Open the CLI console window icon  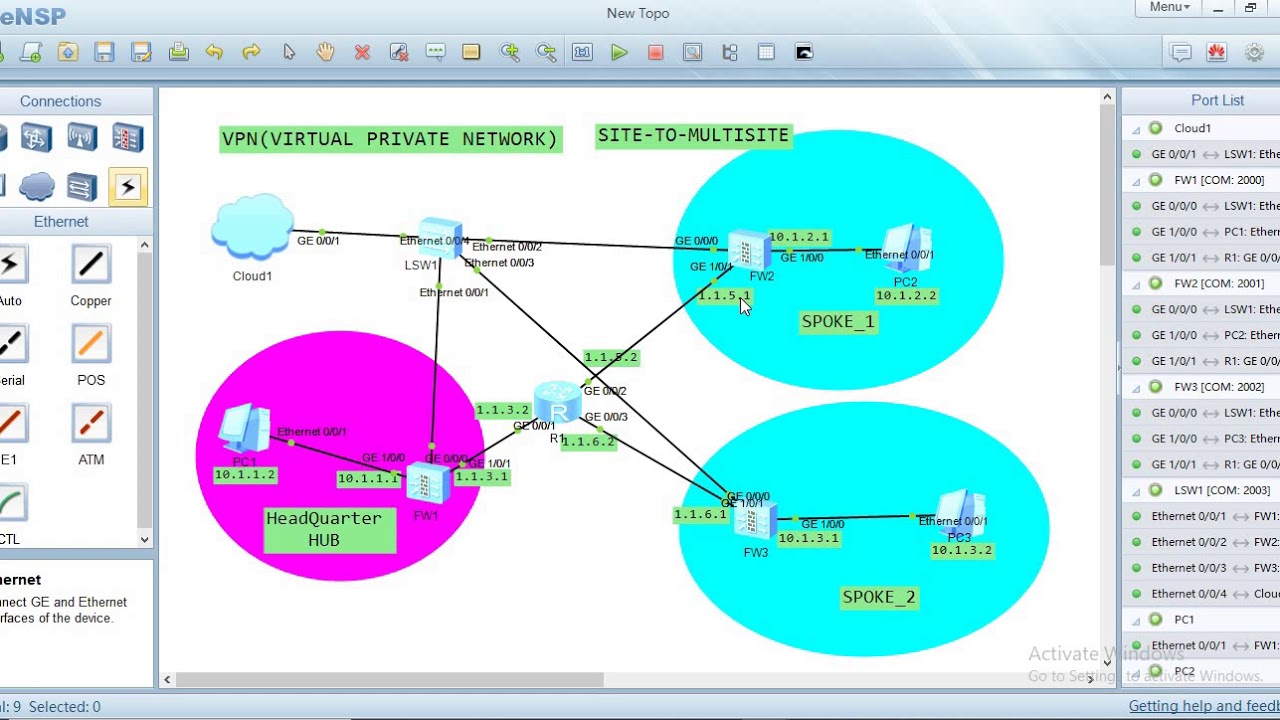click(804, 52)
